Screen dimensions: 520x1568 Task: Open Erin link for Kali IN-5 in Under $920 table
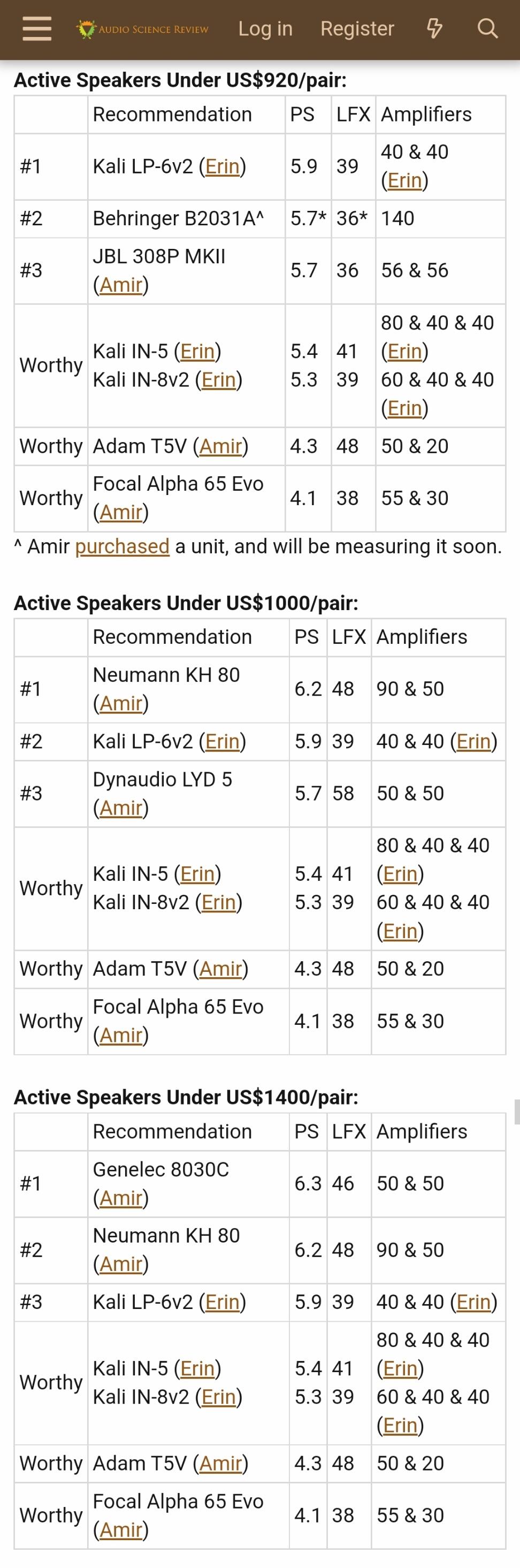click(197, 351)
